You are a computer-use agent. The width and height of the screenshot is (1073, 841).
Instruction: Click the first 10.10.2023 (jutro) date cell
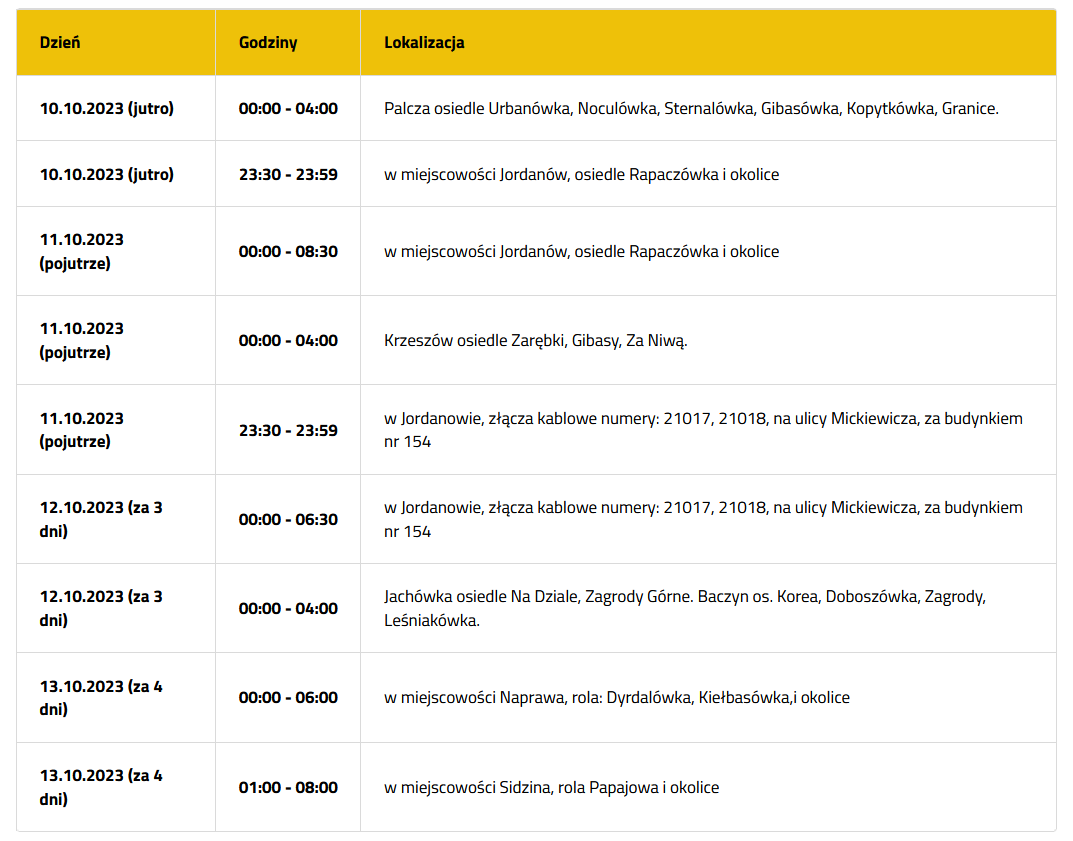(107, 109)
